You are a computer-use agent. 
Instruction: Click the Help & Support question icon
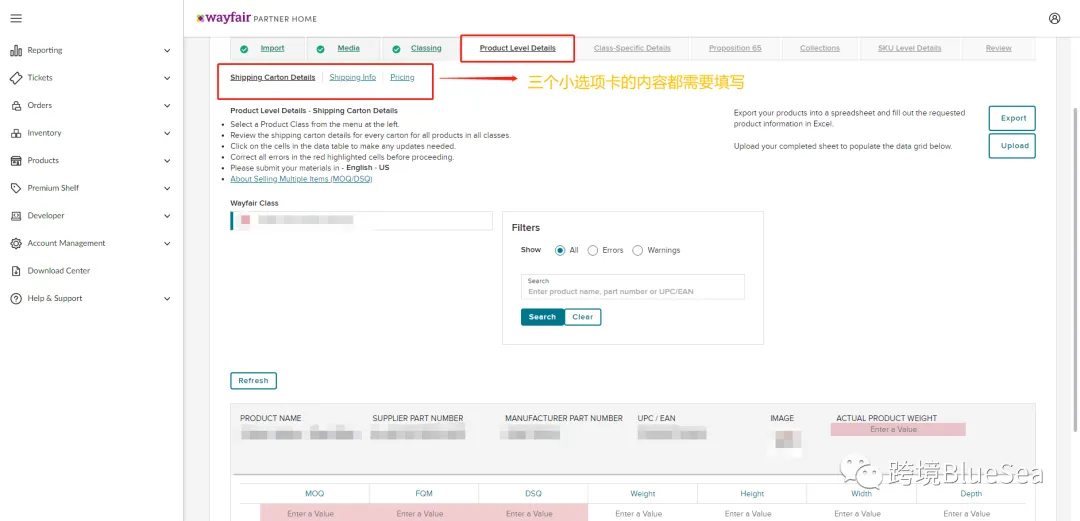point(16,298)
